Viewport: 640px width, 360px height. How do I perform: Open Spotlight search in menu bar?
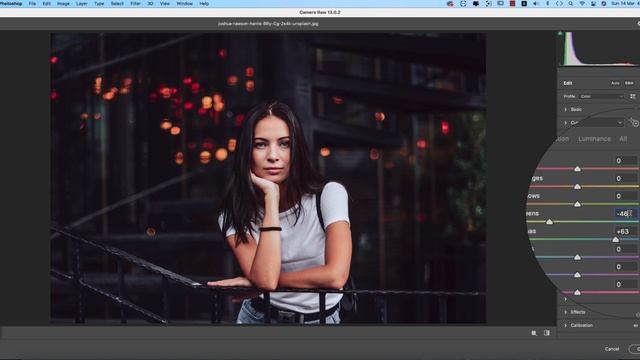(x=571, y=4)
